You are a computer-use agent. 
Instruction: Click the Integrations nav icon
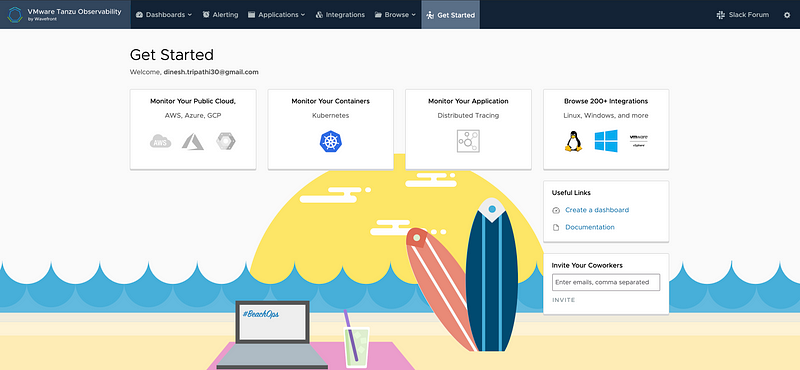pos(319,15)
